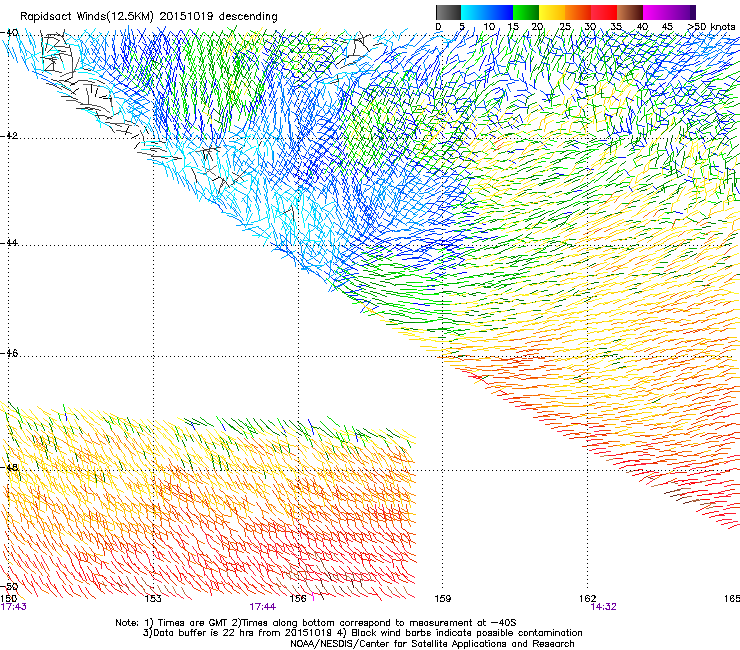
Task: Click the green 15-20 knots legend segment
Action: click(x=526, y=12)
